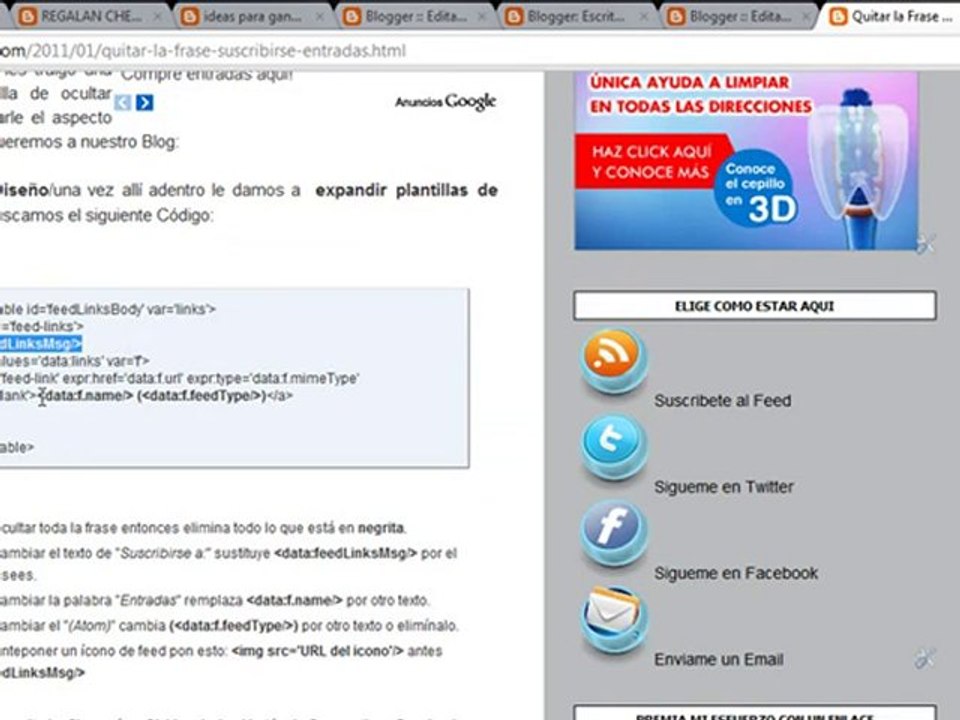Click the wrench icon beside 'Enviame un Email'
The height and width of the screenshot is (720, 960).
[x=924, y=659]
